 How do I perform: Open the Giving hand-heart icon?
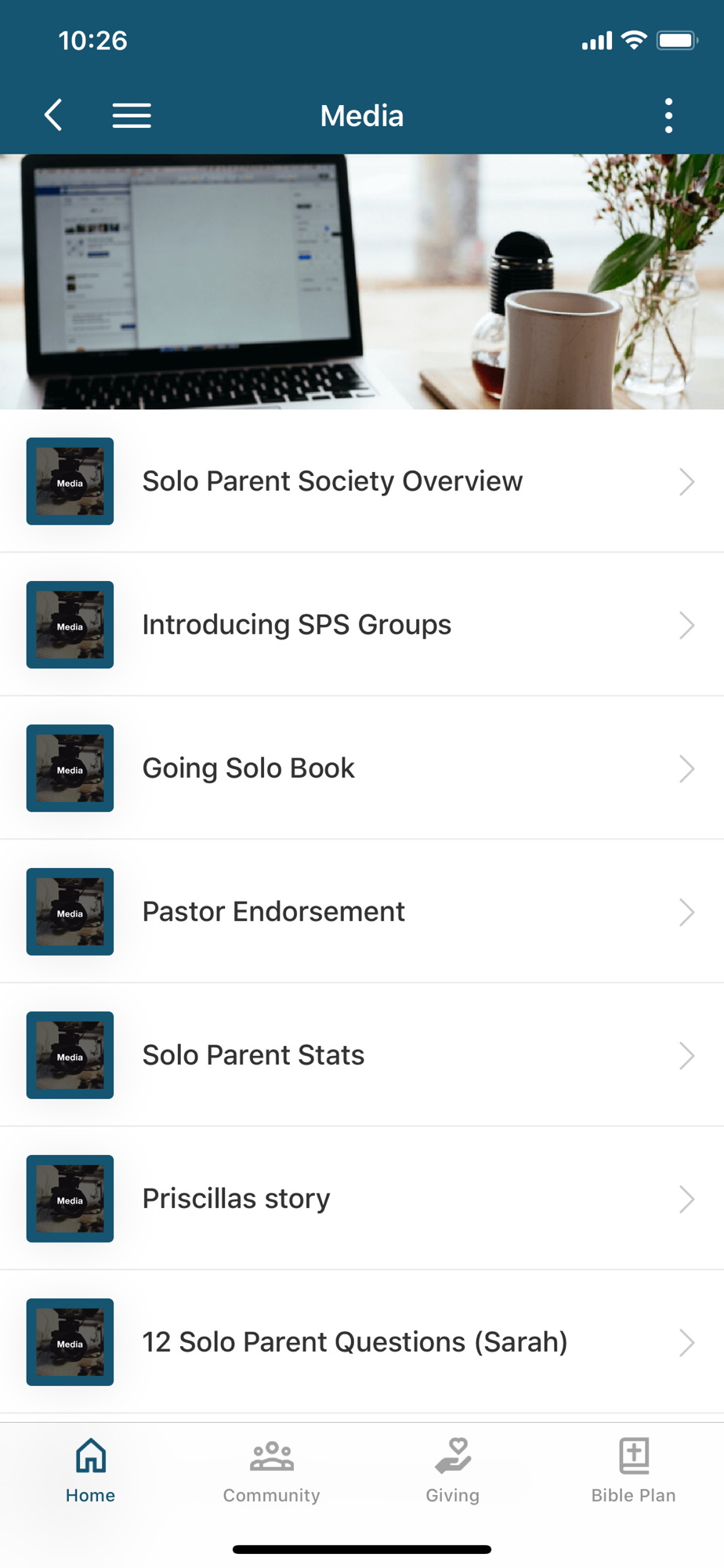453,1456
